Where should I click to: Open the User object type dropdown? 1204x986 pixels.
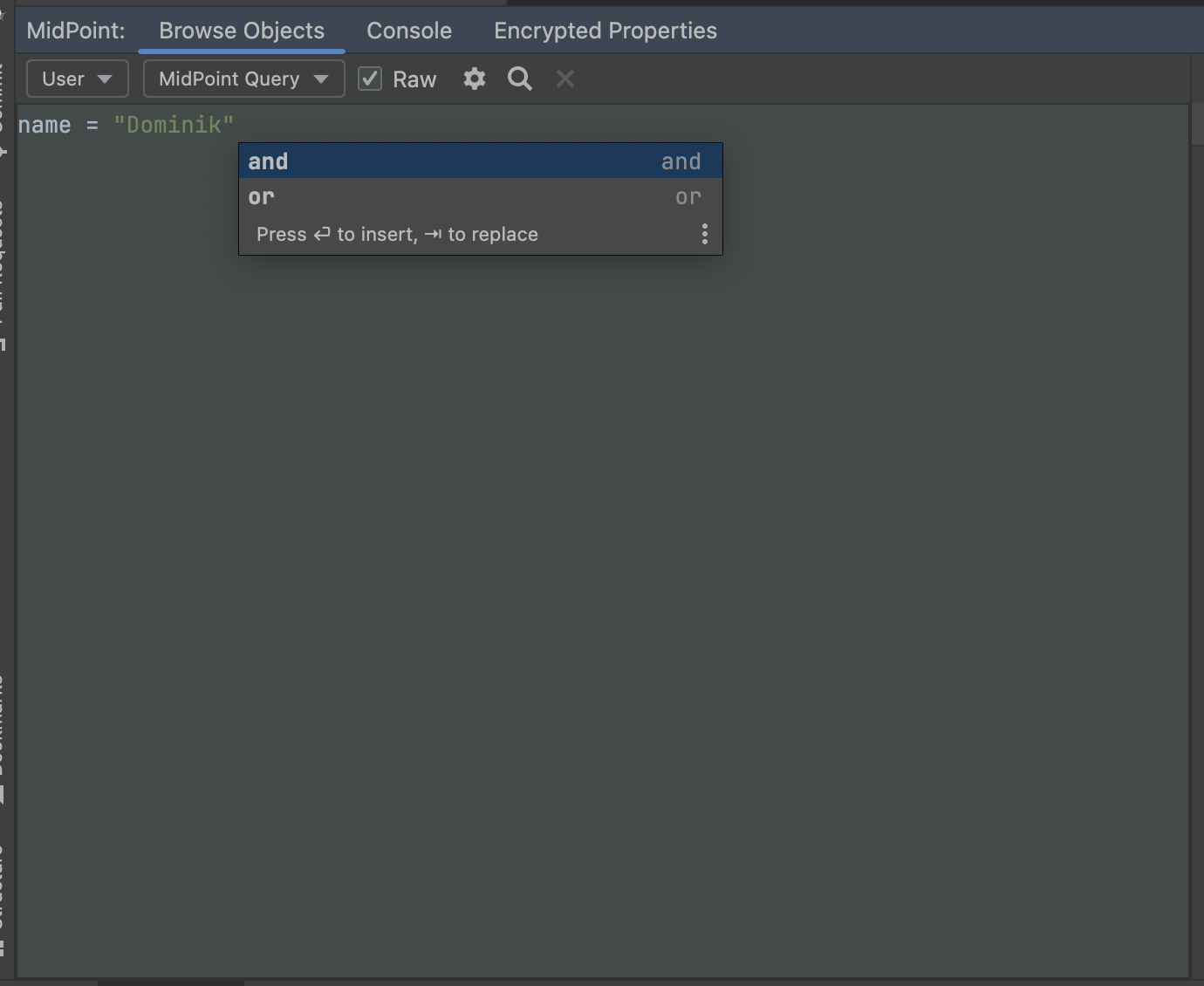[x=77, y=79]
